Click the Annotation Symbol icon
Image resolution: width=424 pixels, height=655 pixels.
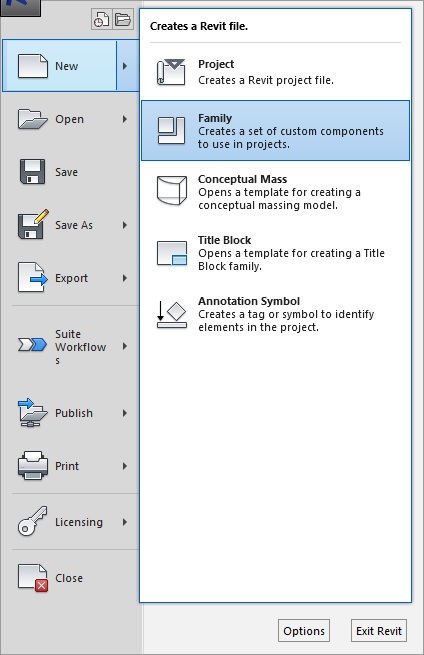pos(172,315)
